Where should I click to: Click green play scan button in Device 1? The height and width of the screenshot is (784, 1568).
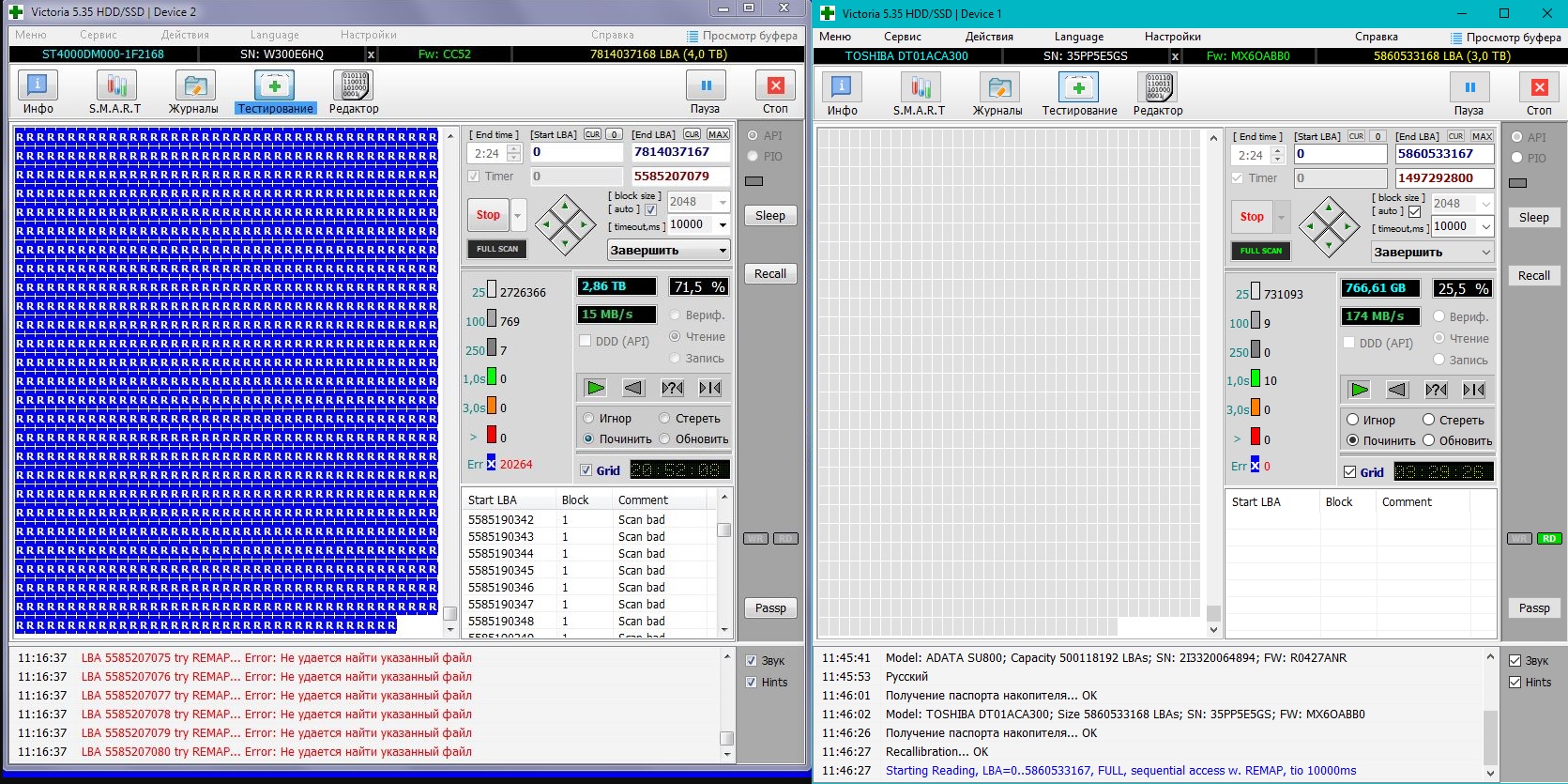tap(1359, 390)
